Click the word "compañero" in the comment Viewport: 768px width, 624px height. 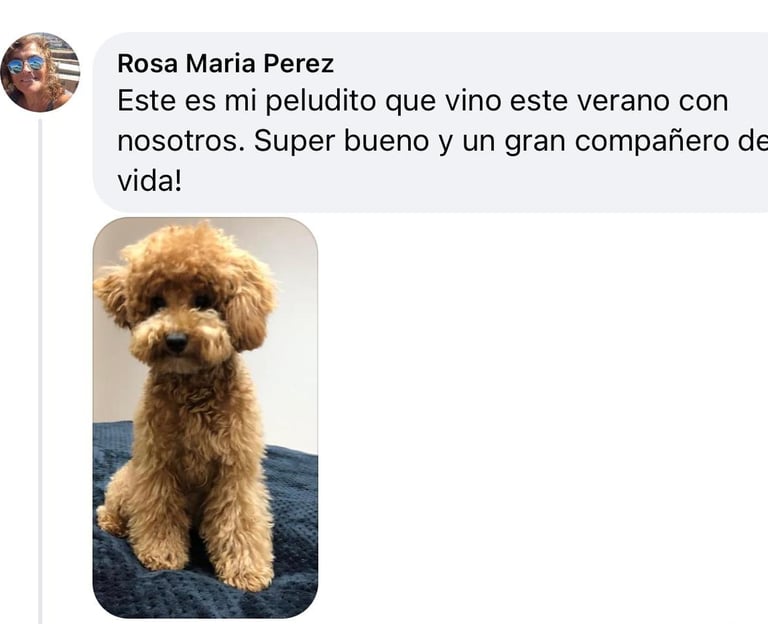(652, 143)
